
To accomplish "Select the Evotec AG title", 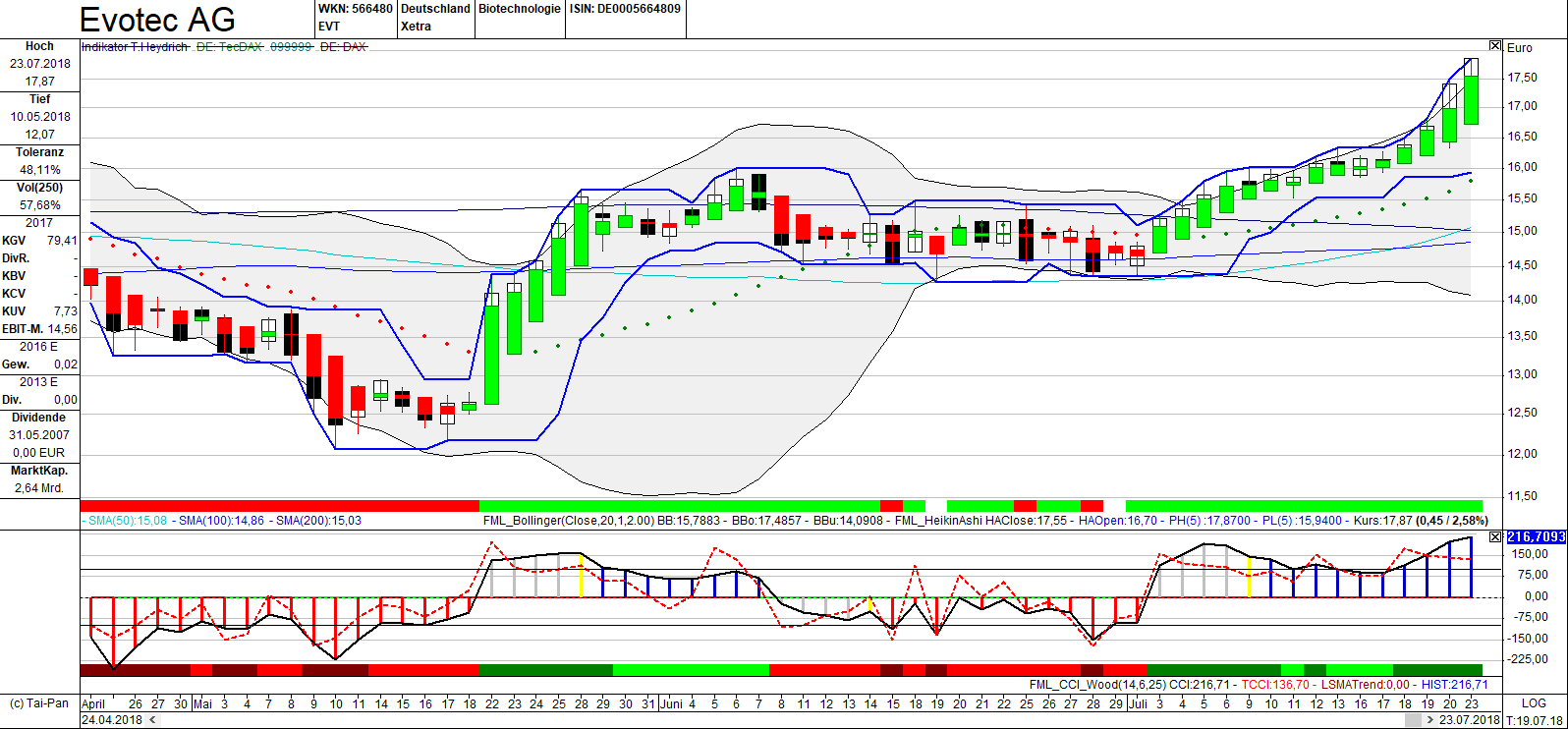I will click(157, 19).
